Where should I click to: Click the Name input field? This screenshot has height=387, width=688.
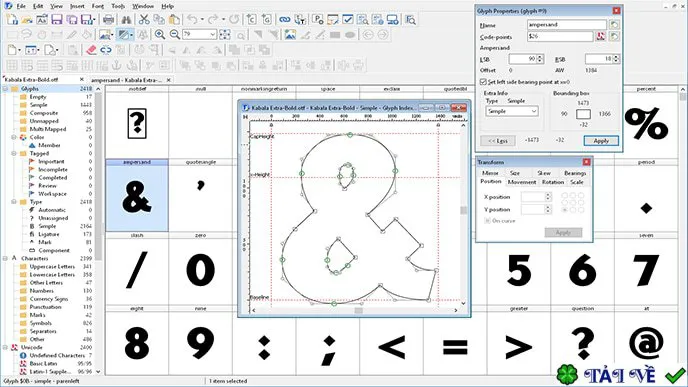(x=567, y=25)
